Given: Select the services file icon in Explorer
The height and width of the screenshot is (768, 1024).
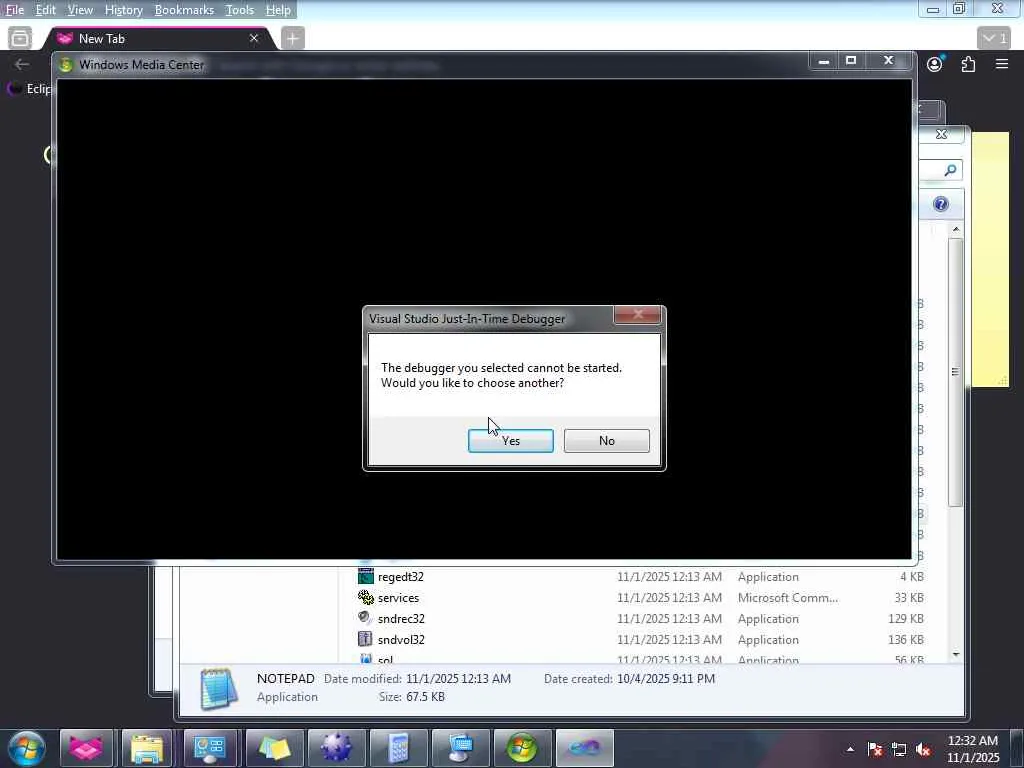Looking at the screenshot, I should tap(366, 598).
